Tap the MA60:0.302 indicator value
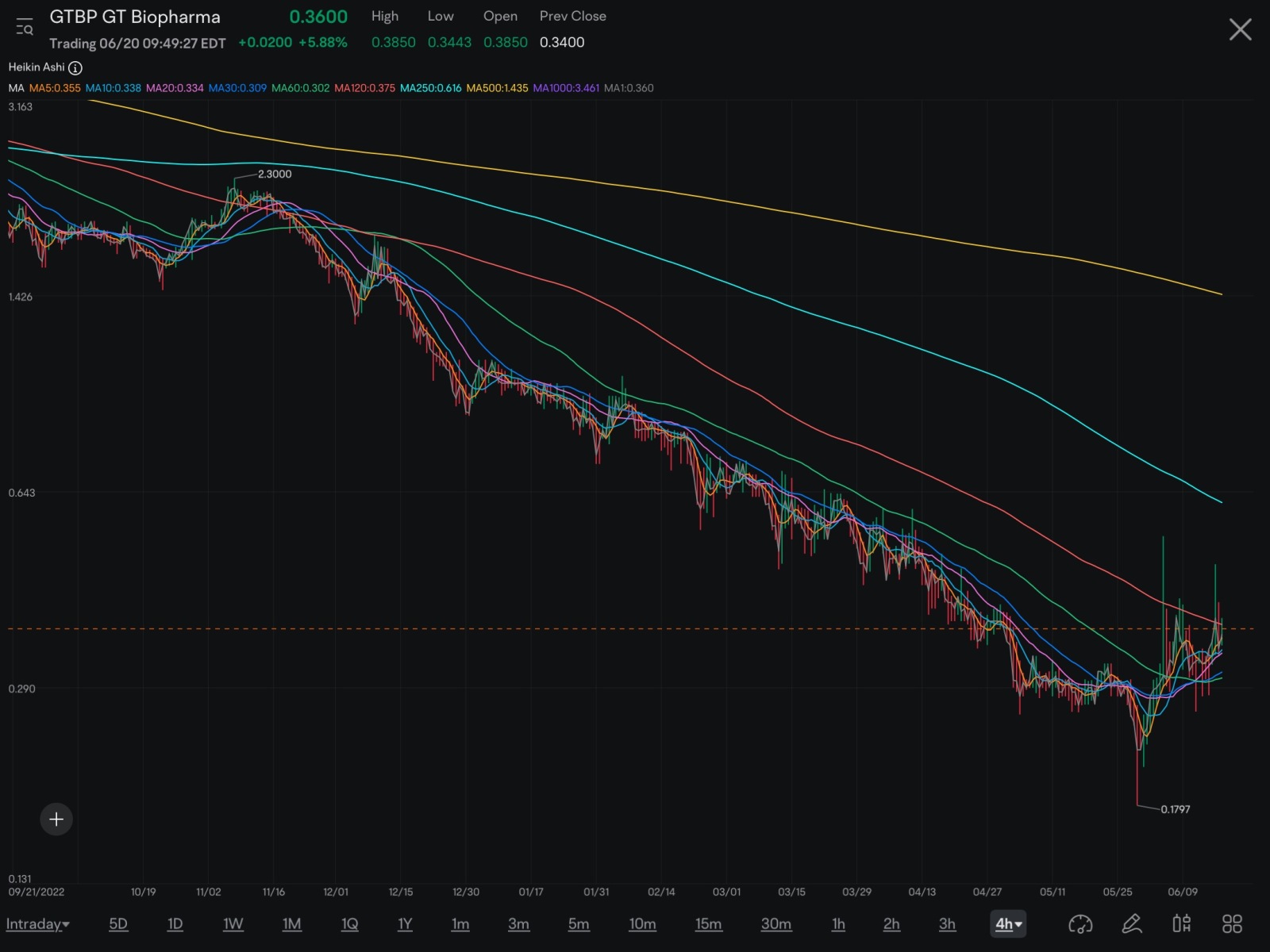The height and width of the screenshot is (952, 1270). tap(300, 88)
